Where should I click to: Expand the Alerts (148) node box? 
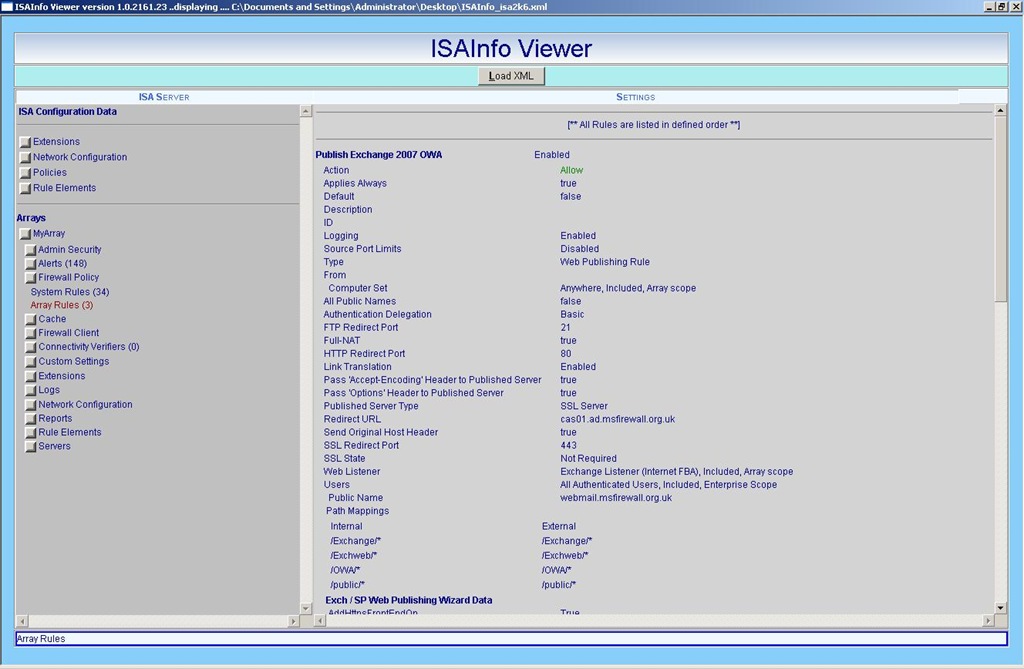tap(31, 263)
